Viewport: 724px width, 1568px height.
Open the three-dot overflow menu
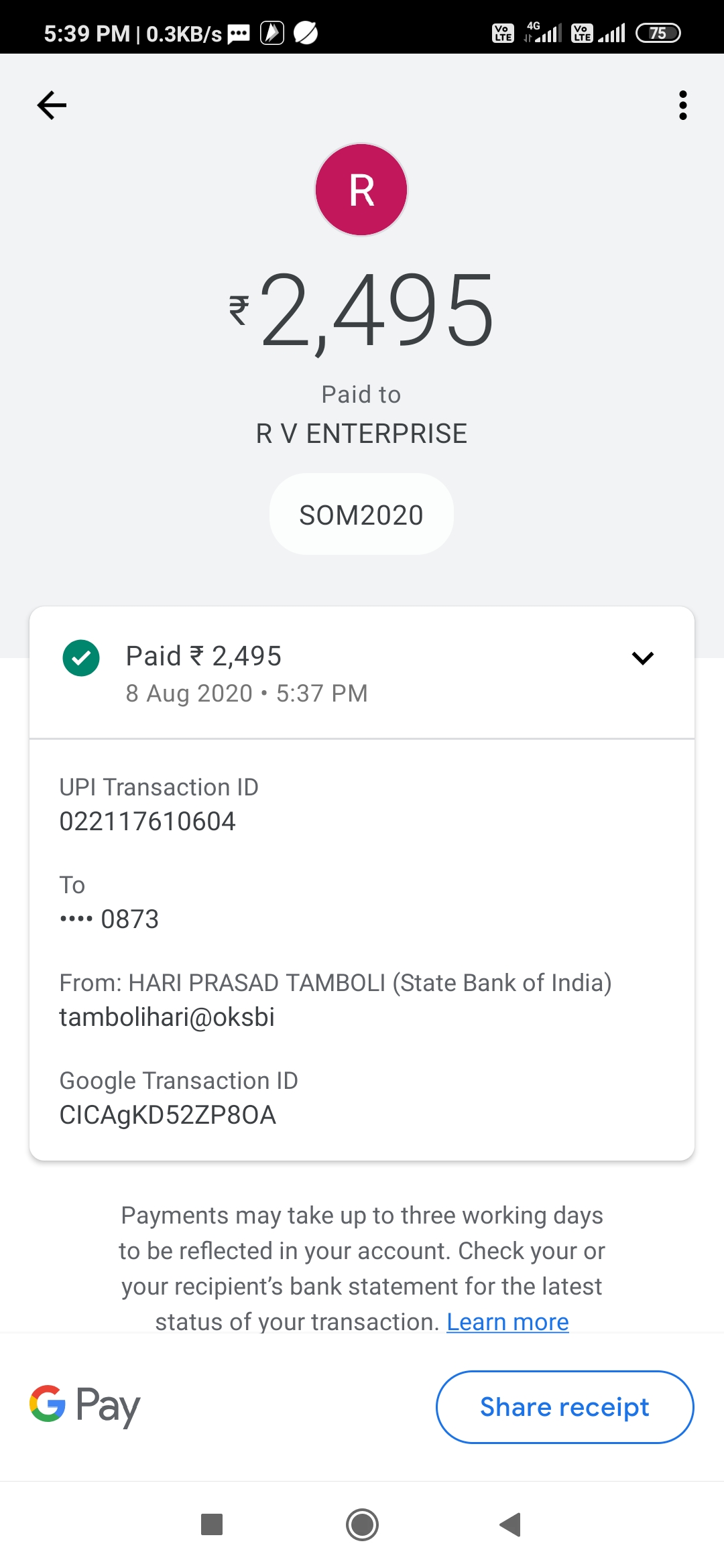[682, 105]
